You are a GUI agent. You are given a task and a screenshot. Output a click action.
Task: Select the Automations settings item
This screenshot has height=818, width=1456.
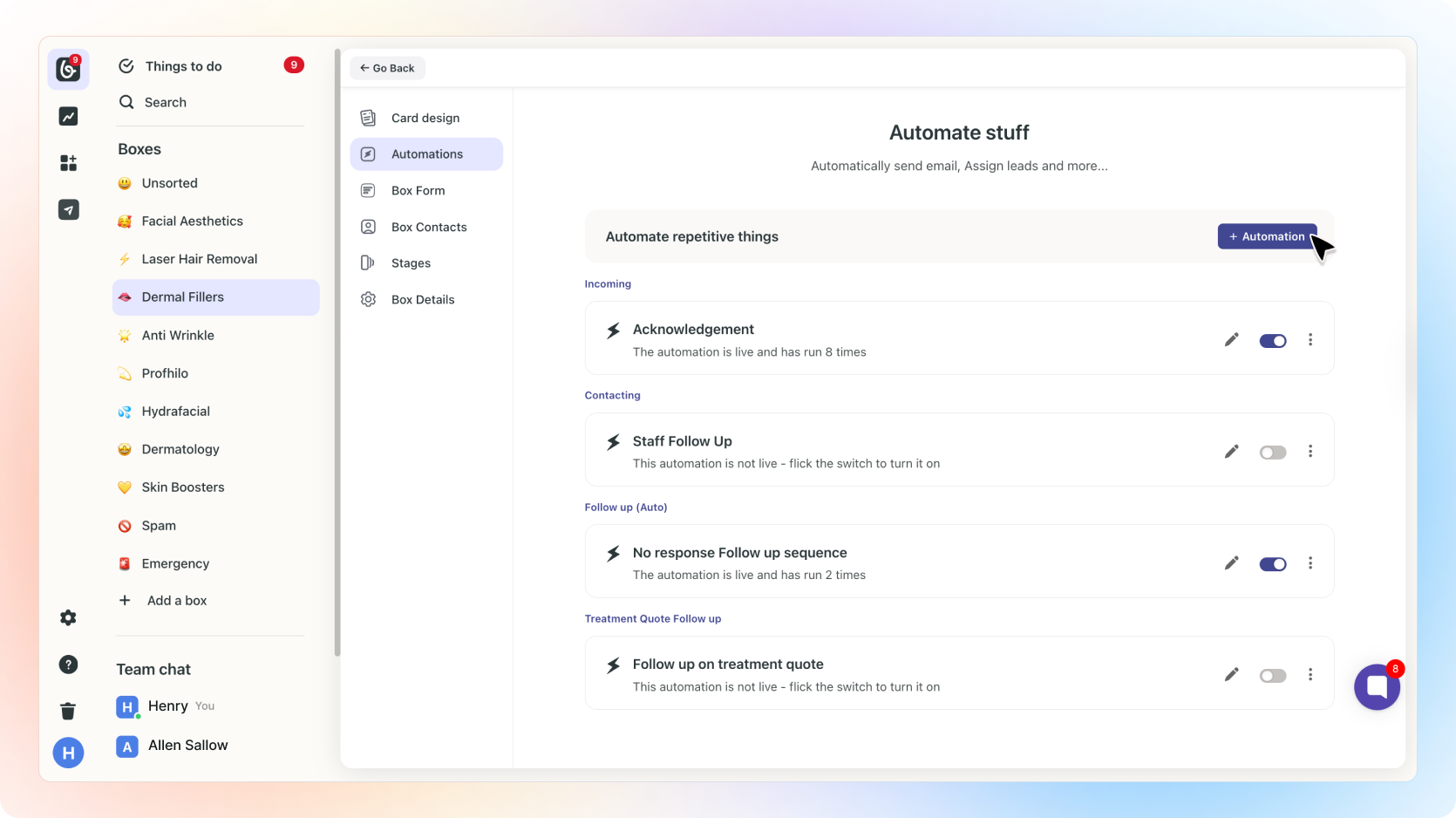pos(426,154)
